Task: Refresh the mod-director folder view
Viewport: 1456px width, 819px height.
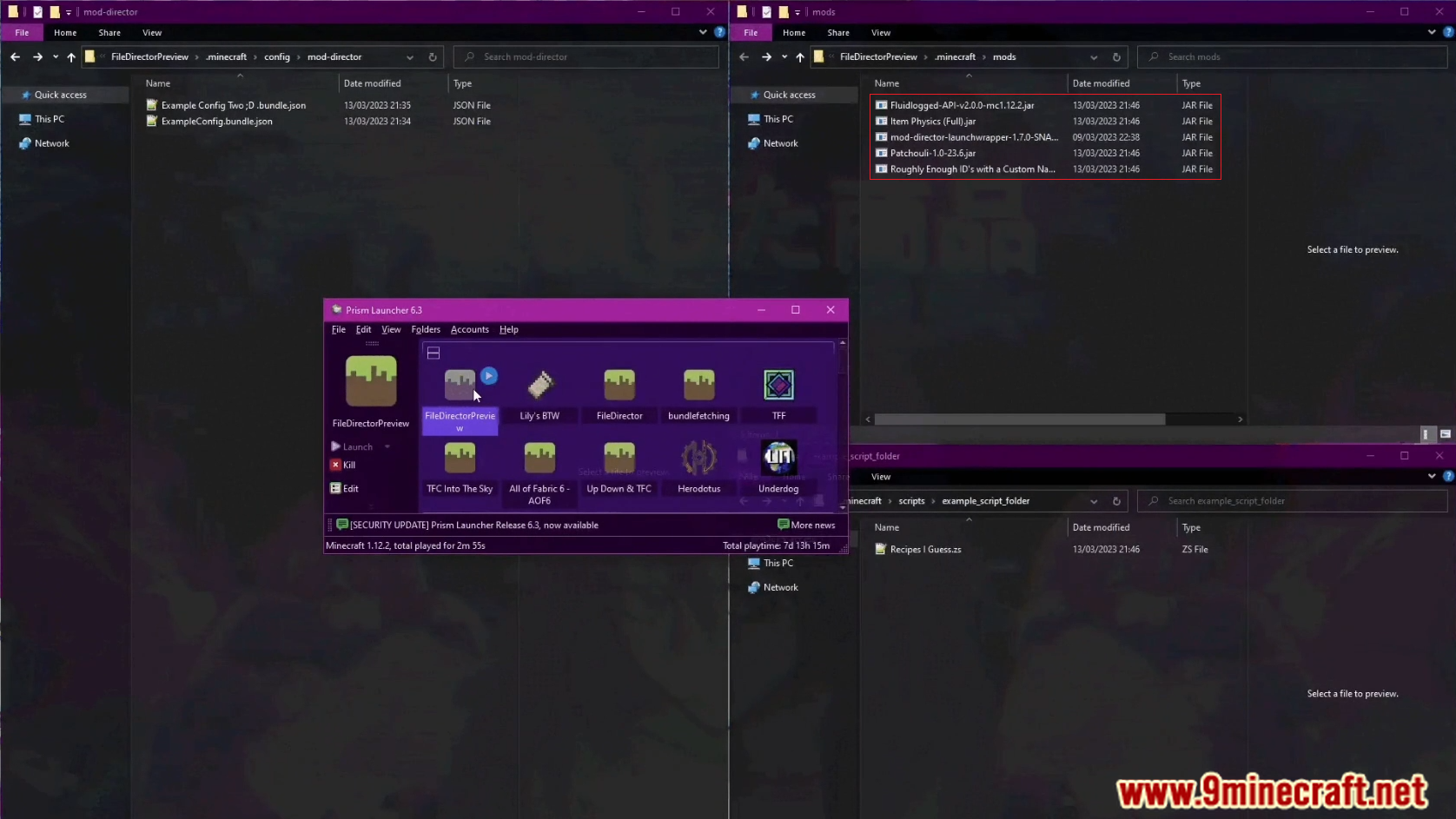Action: [433, 56]
